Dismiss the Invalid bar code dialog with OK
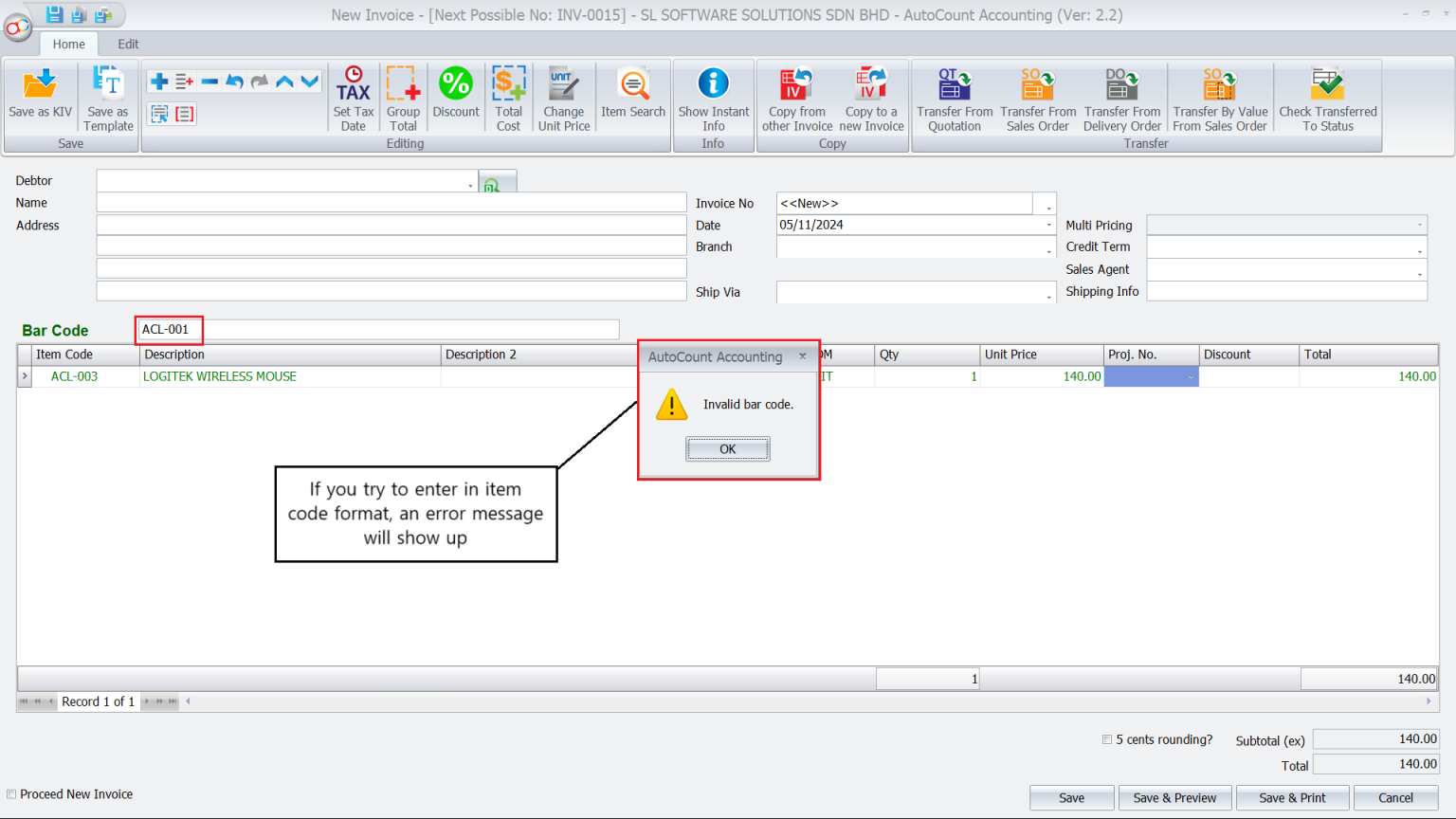 tap(727, 448)
